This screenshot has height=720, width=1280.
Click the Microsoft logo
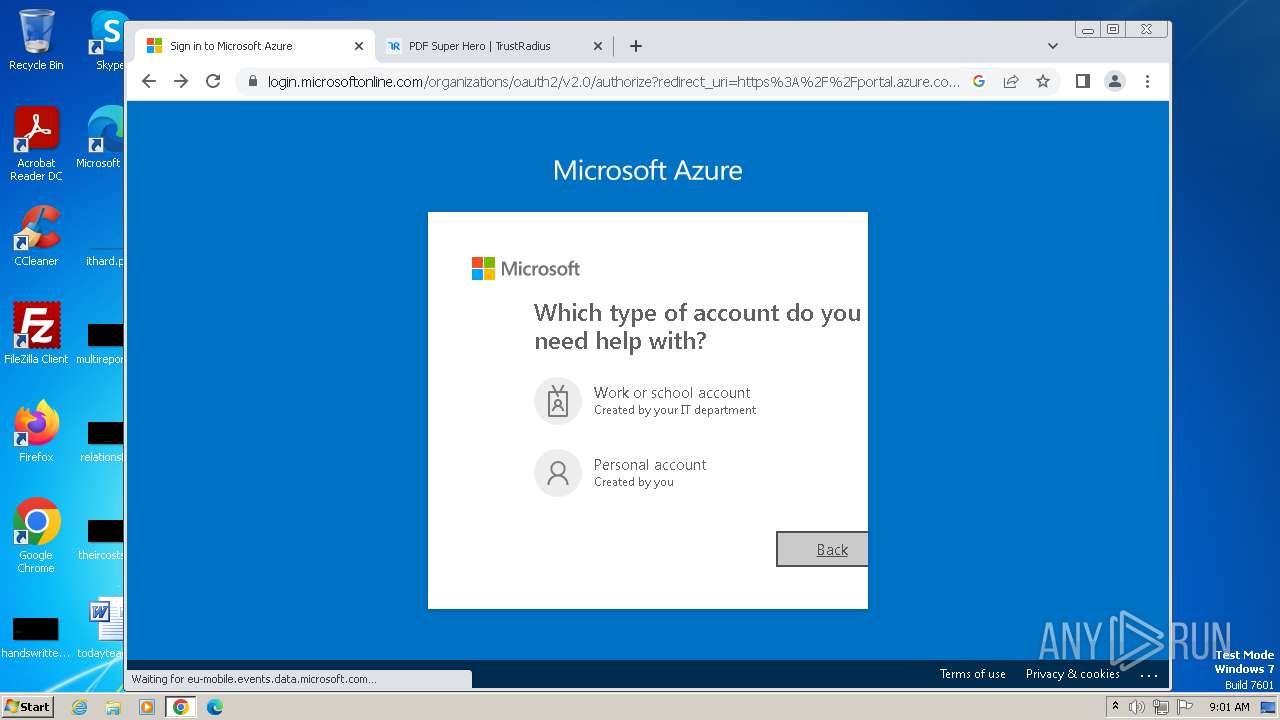click(526, 268)
